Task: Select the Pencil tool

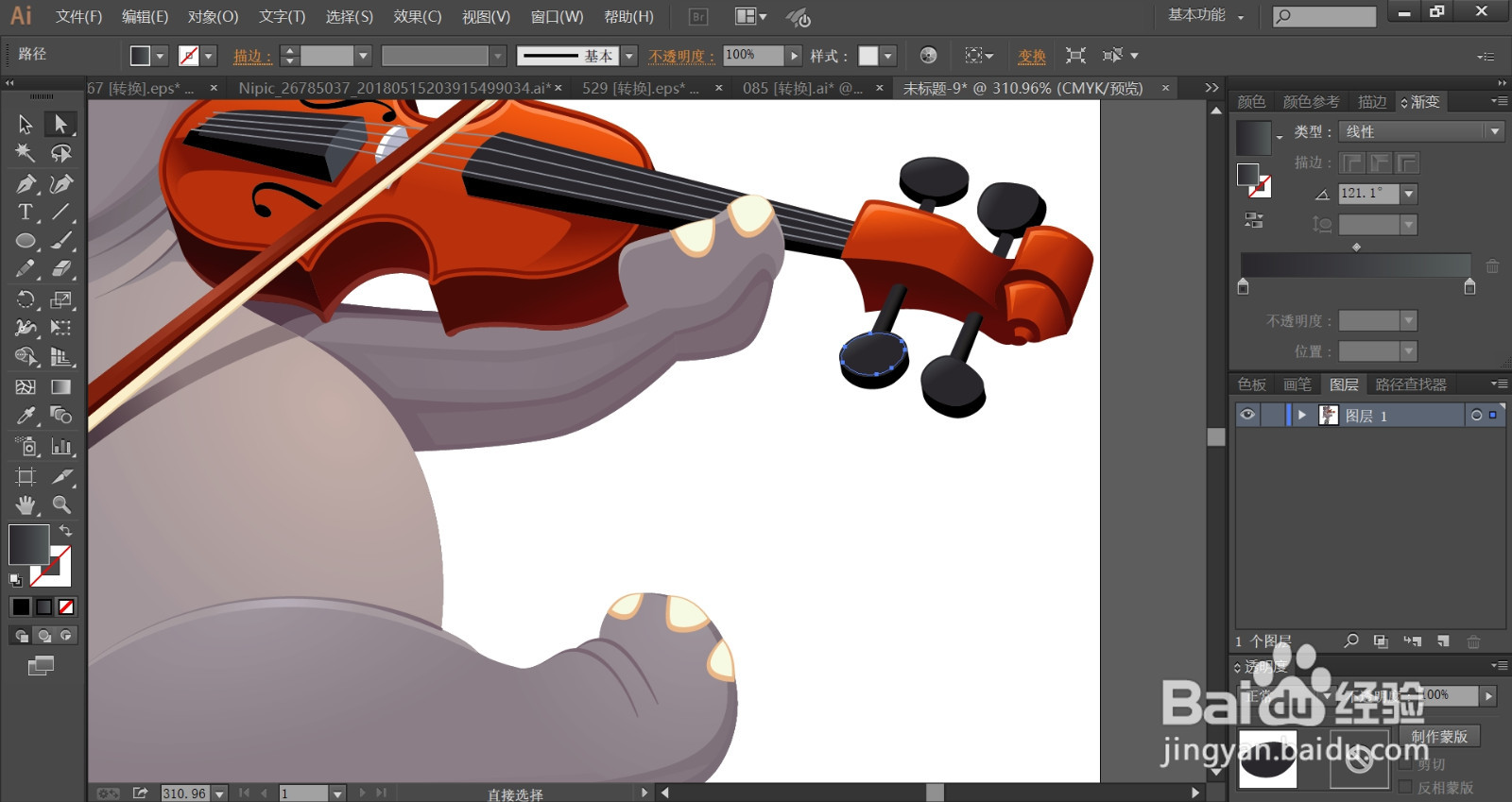Action: click(x=26, y=269)
